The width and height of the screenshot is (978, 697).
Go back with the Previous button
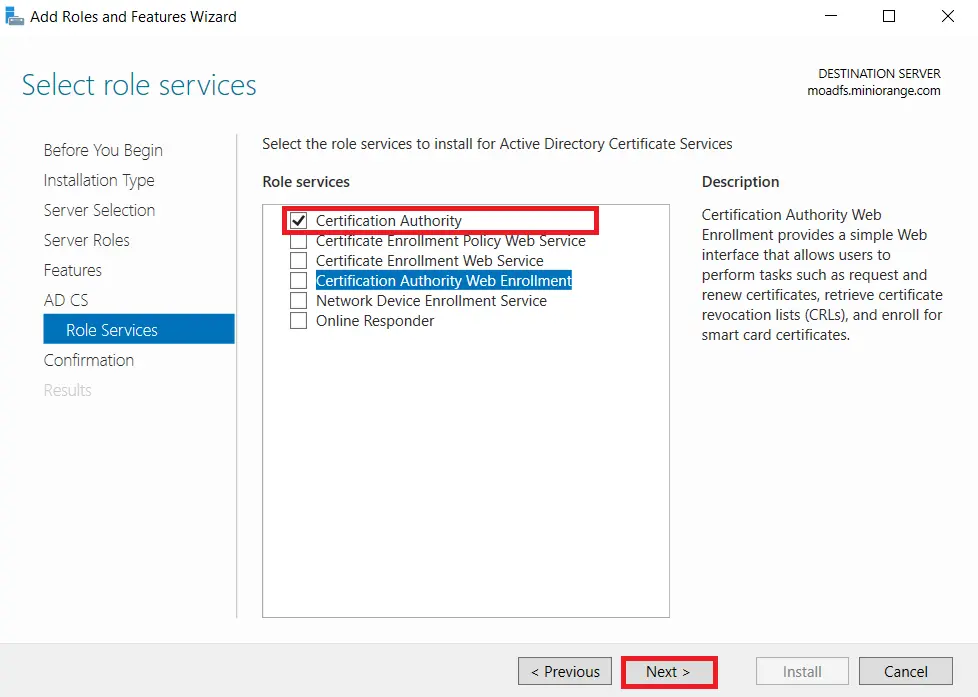pyautogui.click(x=564, y=671)
